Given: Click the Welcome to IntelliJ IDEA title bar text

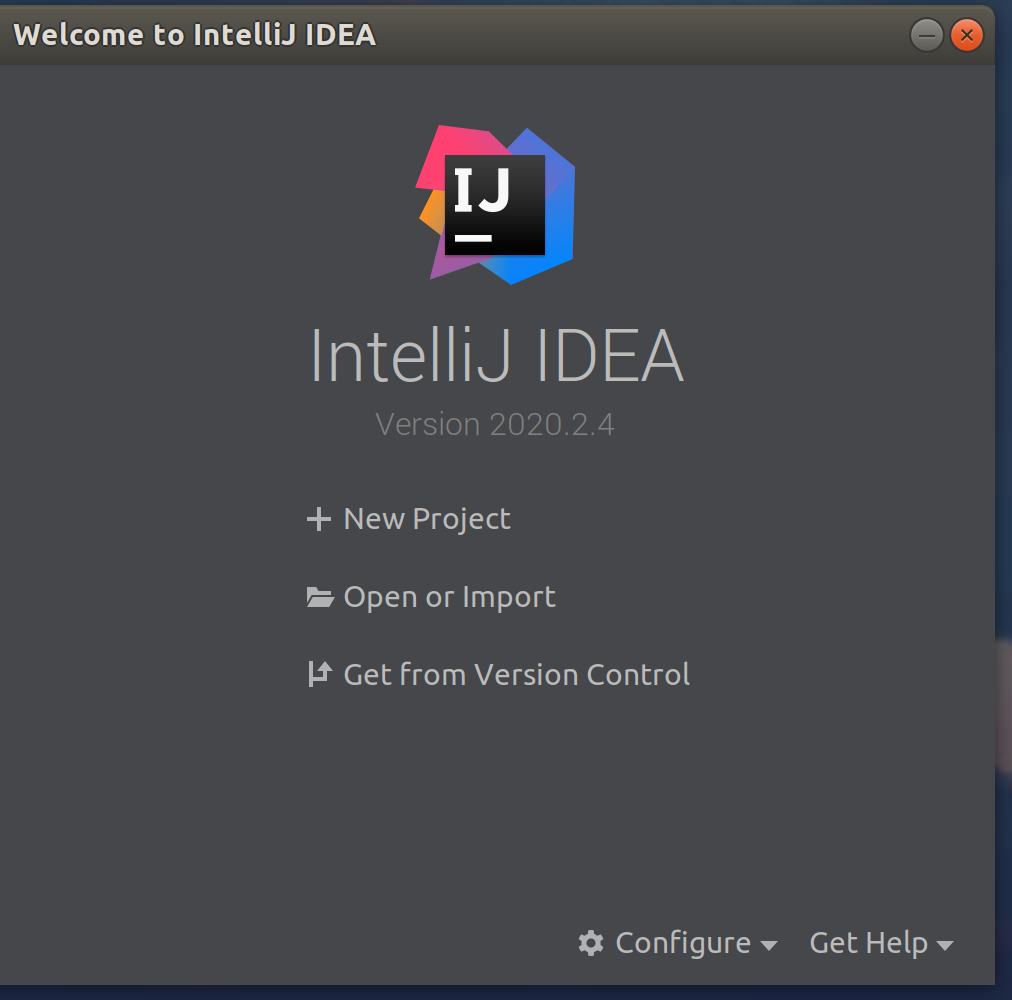Looking at the screenshot, I should click(x=195, y=35).
